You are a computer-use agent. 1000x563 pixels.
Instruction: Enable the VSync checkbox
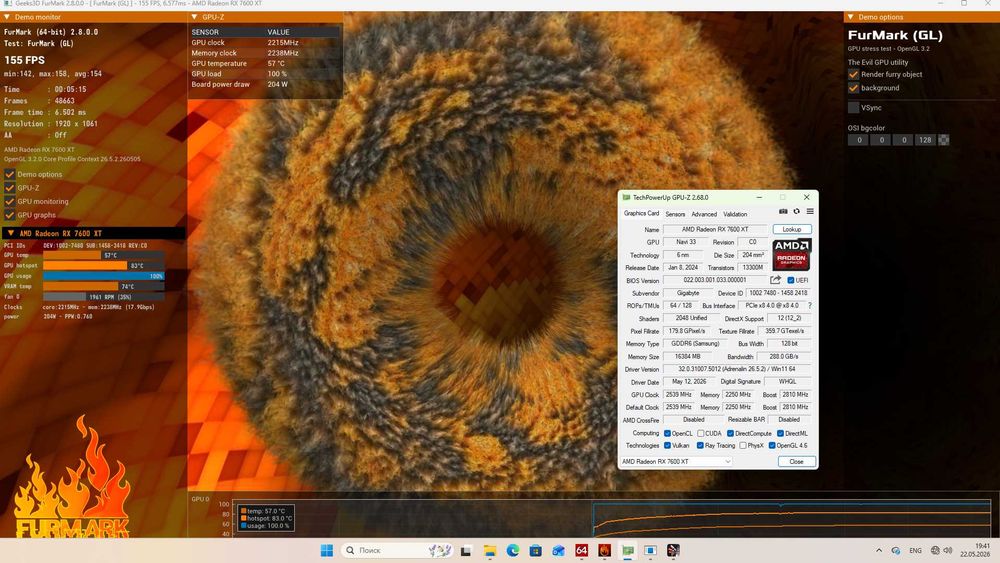coord(853,108)
